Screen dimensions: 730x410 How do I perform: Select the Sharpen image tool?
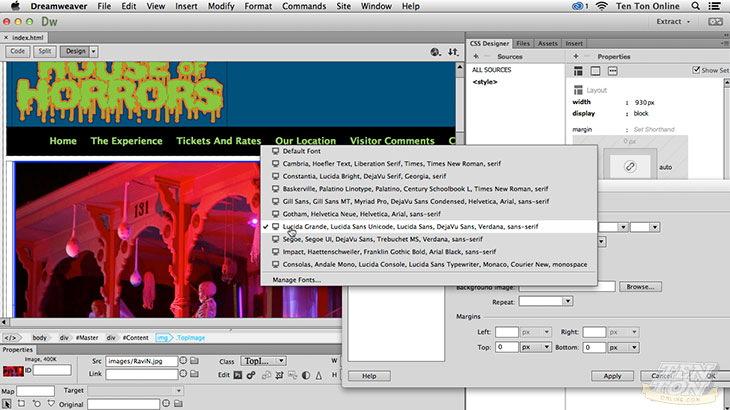coord(319,375)
